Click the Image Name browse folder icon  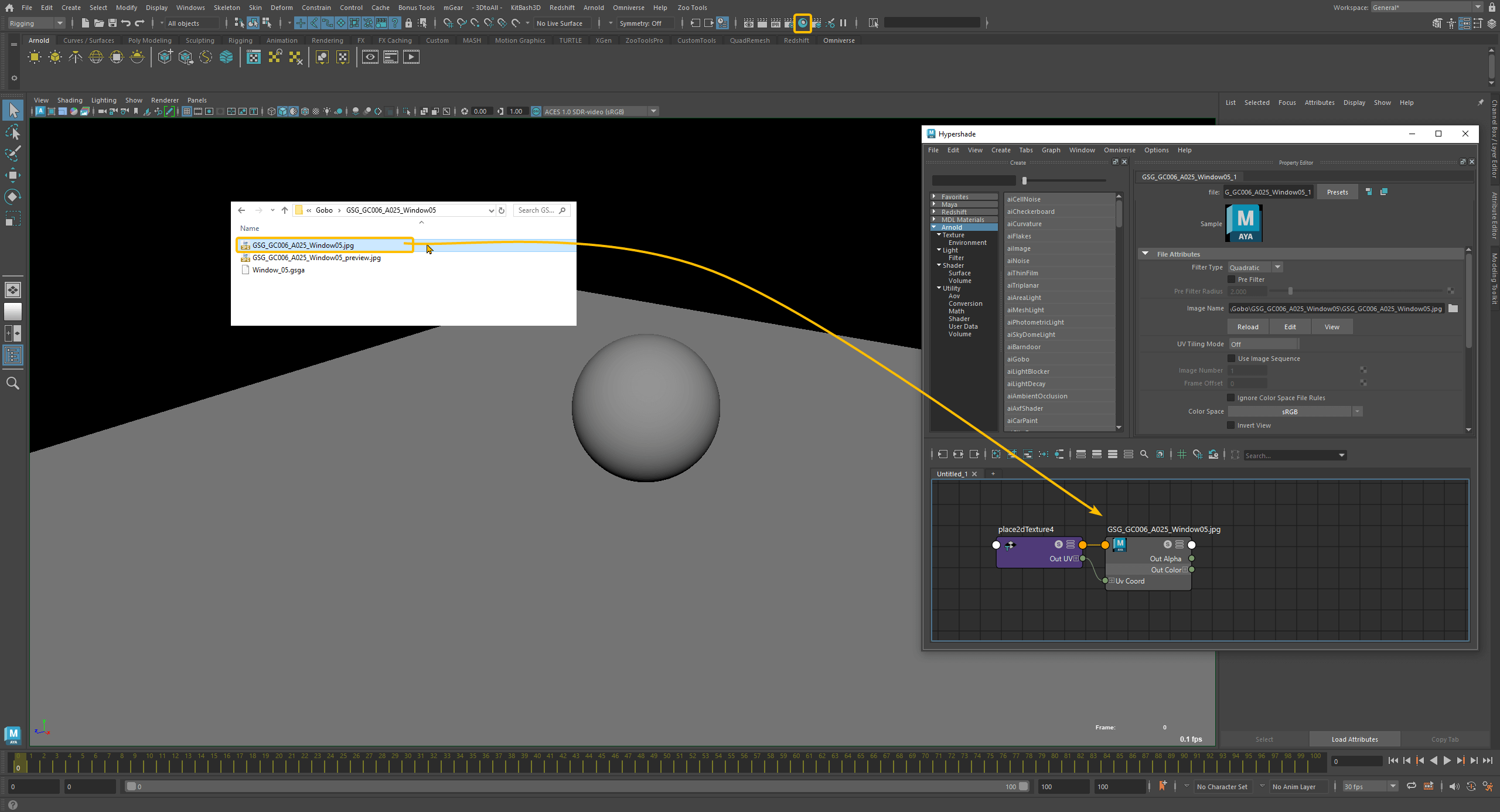point(1453,309)
